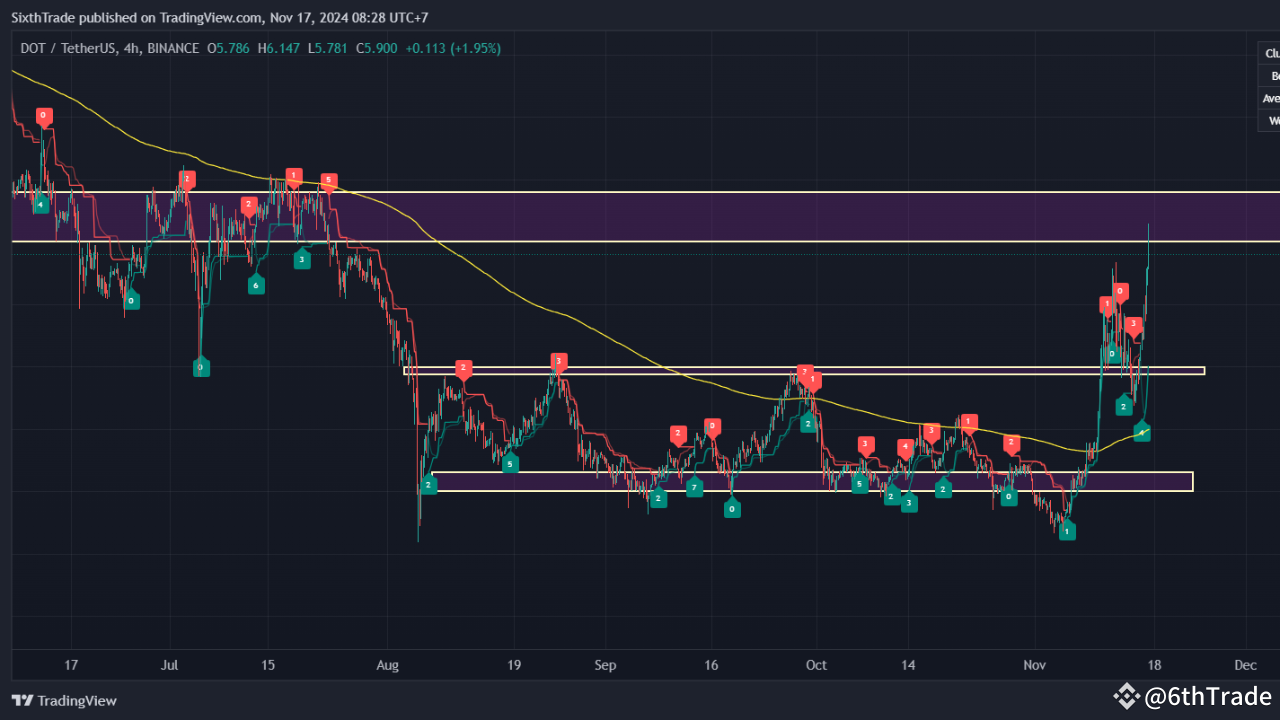Select the red "7" marker at the October peak
The width and height of the screenshot is (1280, 720).
[x=803, y=370]
